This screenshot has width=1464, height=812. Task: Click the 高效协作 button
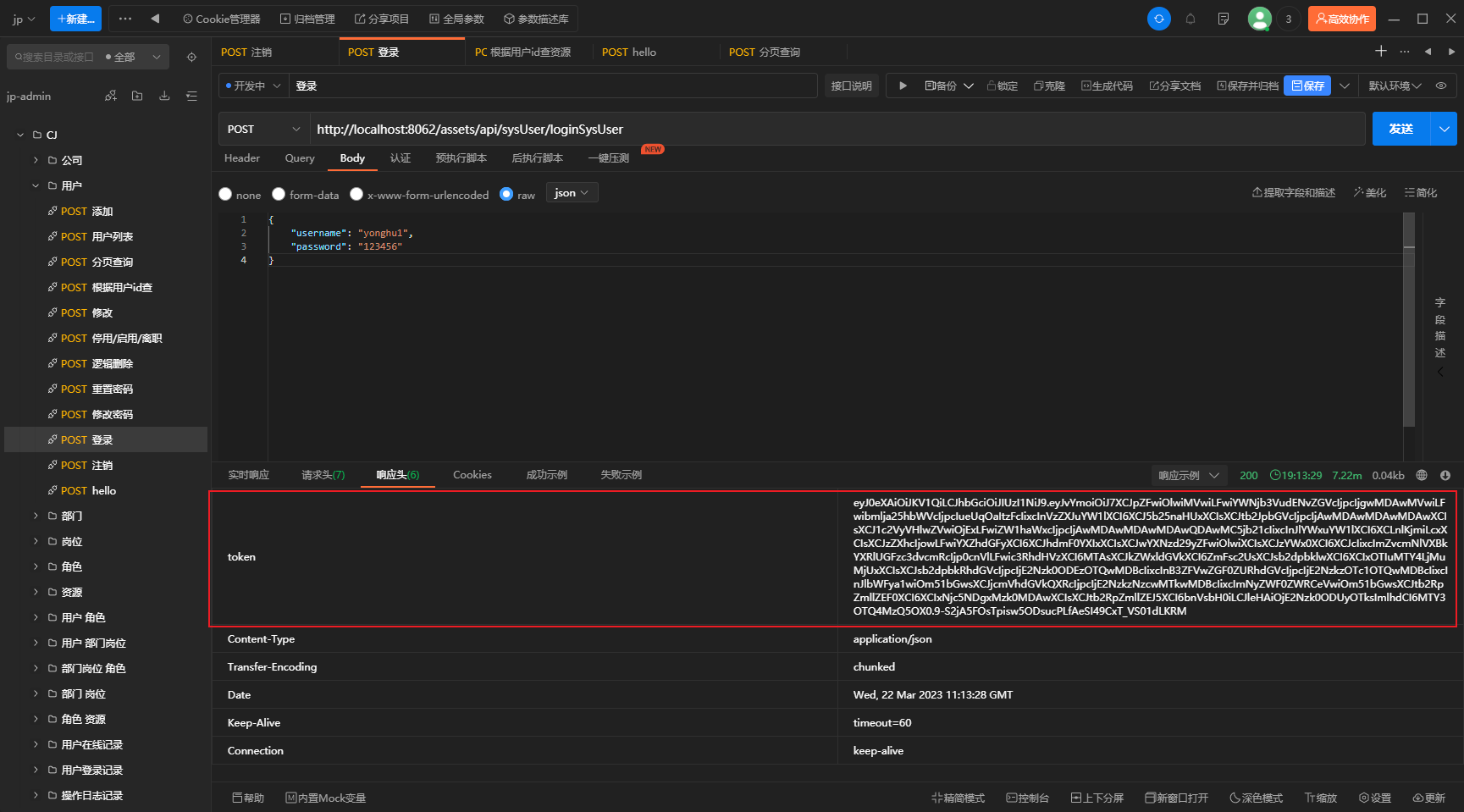1341,19
